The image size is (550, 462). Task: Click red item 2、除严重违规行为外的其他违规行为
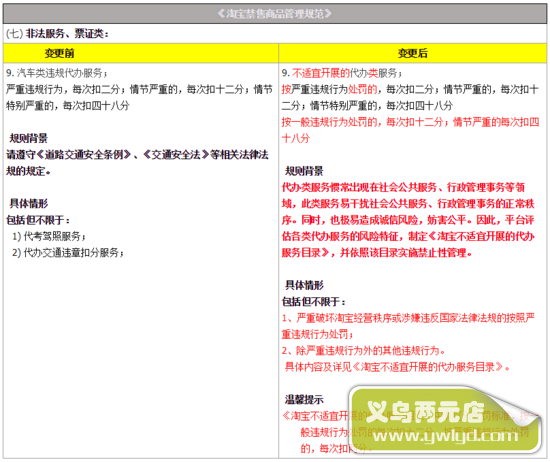pyautogui.click(x=363, y=350)
